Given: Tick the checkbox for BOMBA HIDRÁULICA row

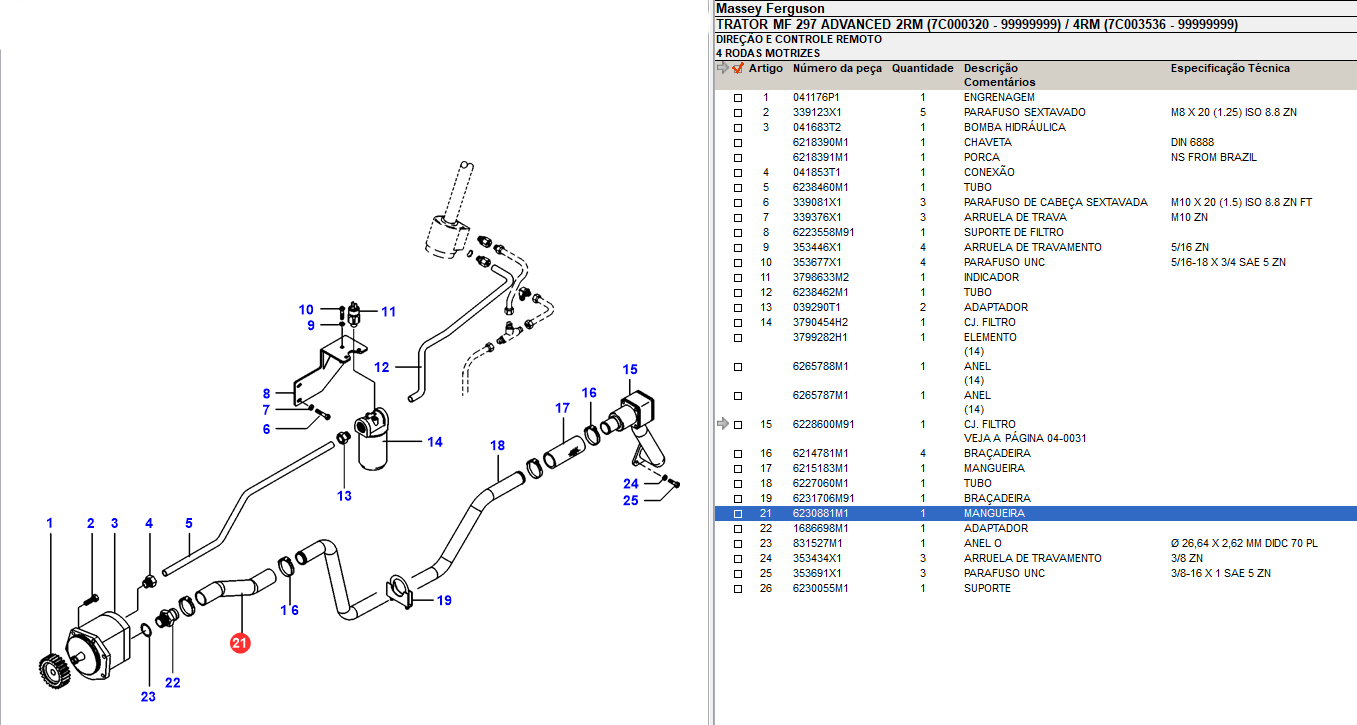Looking at the screenshot, I should click(738, 128).
